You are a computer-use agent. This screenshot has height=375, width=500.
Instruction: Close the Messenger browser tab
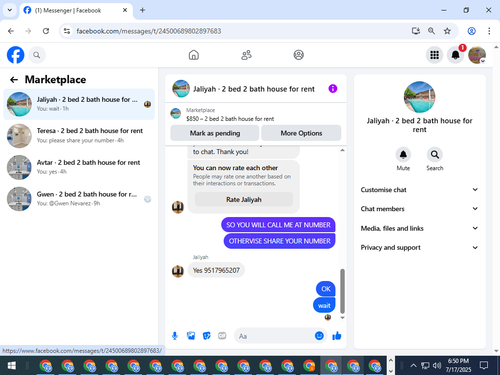pyautogui.click(x=125, y=10)
